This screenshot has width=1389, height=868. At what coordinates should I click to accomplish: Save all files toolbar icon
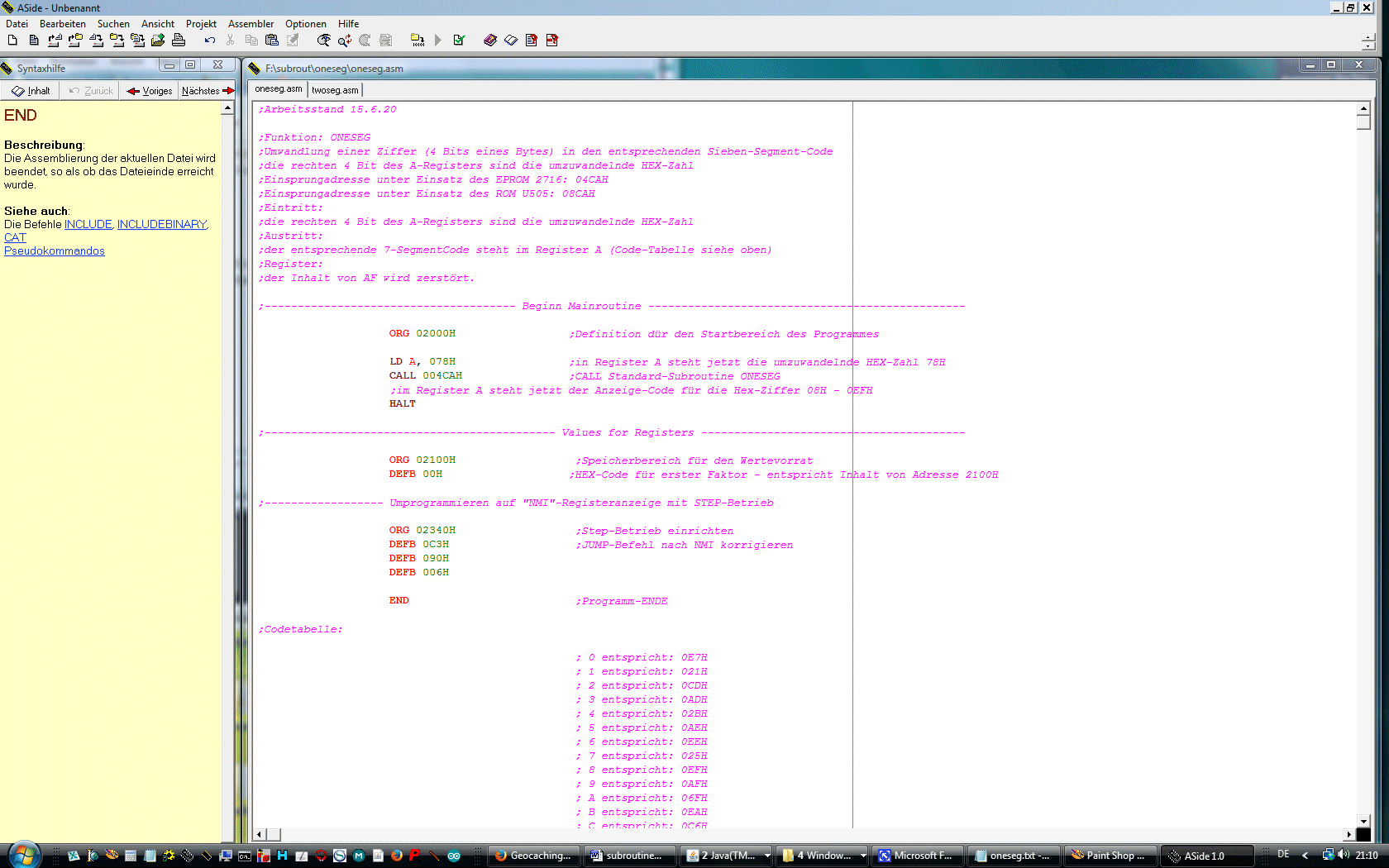pos(137,40)
